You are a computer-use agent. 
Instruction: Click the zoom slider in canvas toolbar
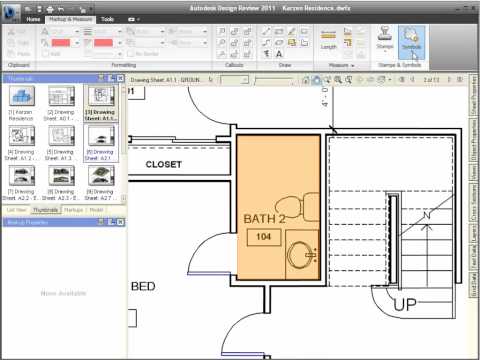[273, 80]
